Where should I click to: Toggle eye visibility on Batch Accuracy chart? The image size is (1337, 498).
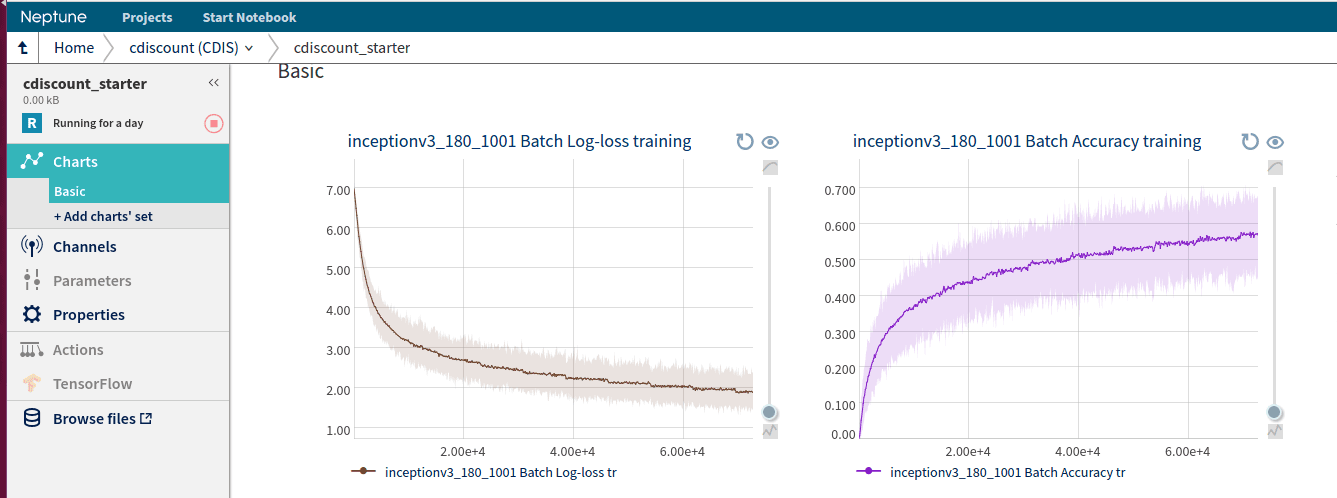(1275, 142)
